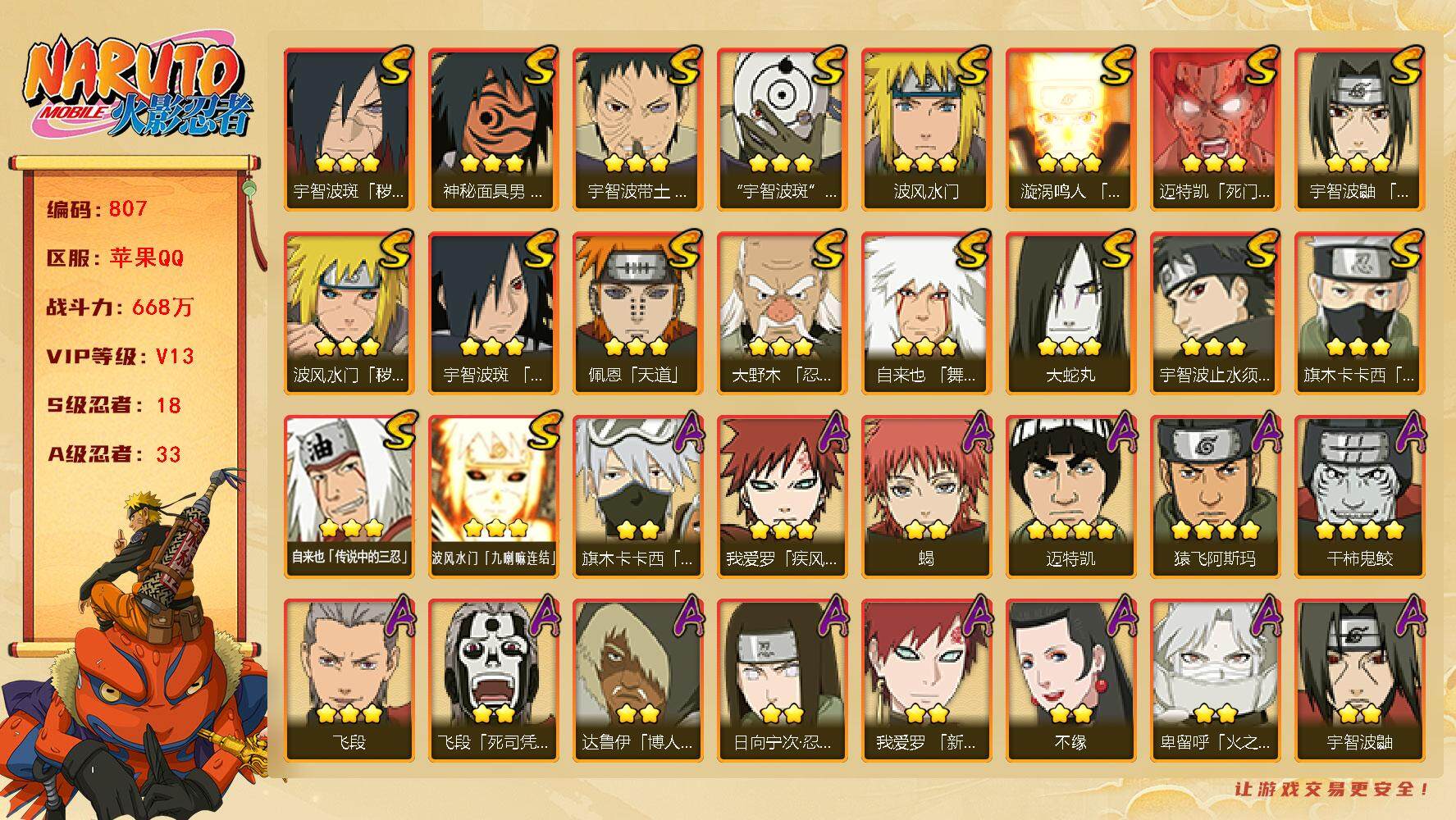Choose the 宇智波鼬 A-rank card in bottom row
Image resolution: width=1456 pixels, height=820 pixels.
(1360, 681)
